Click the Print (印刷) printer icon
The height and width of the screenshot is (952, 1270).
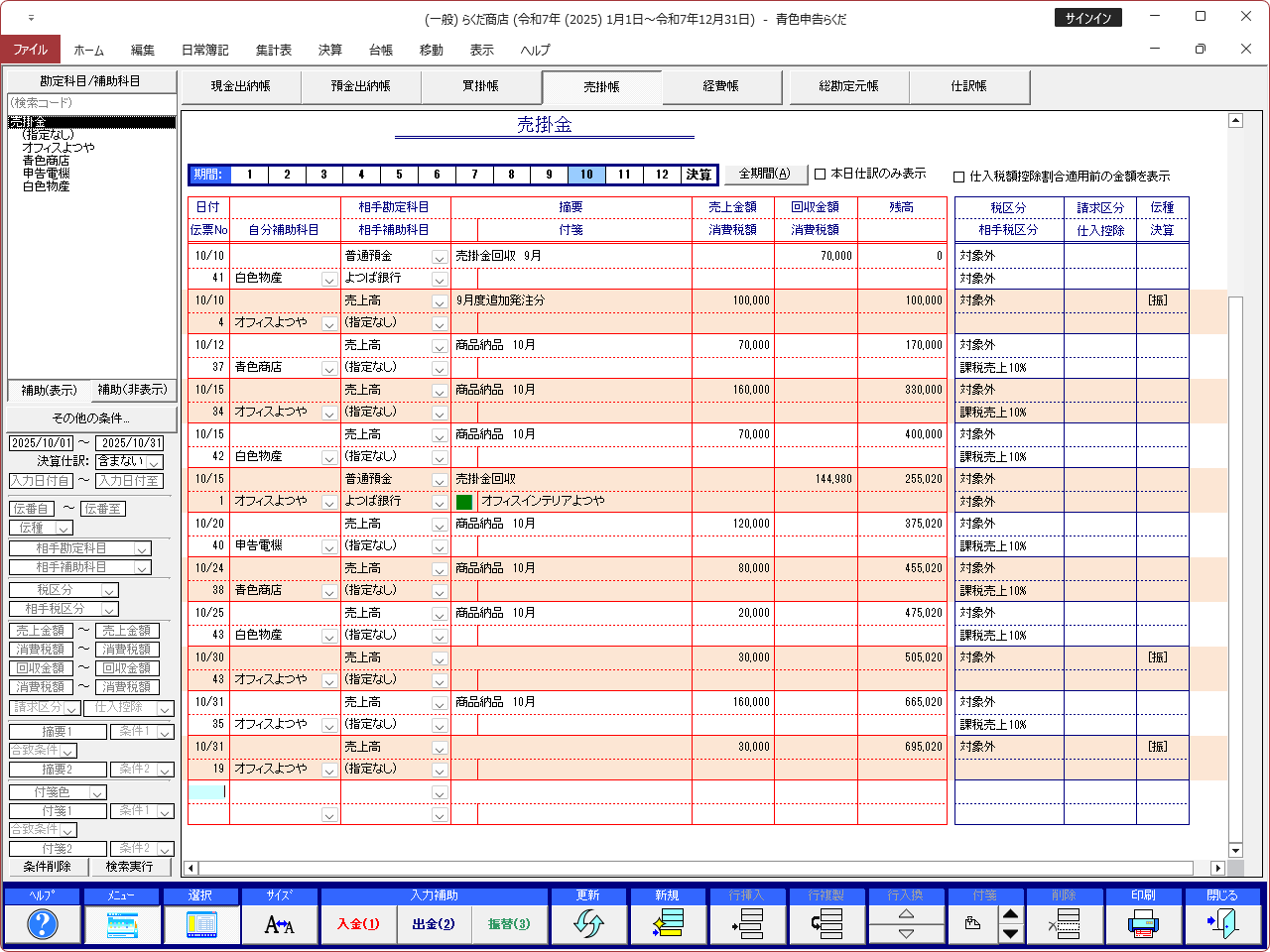coord(1143,924)
